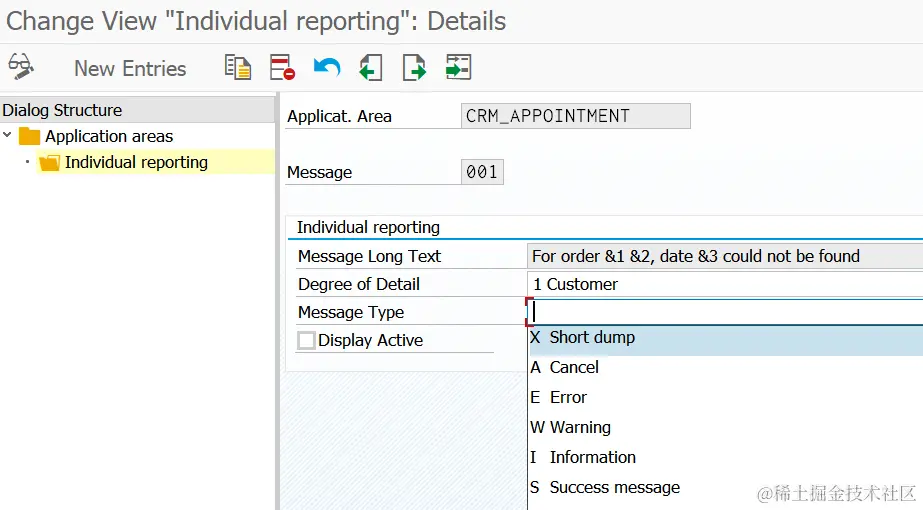Click the Dialog Structure panel header

137,110
